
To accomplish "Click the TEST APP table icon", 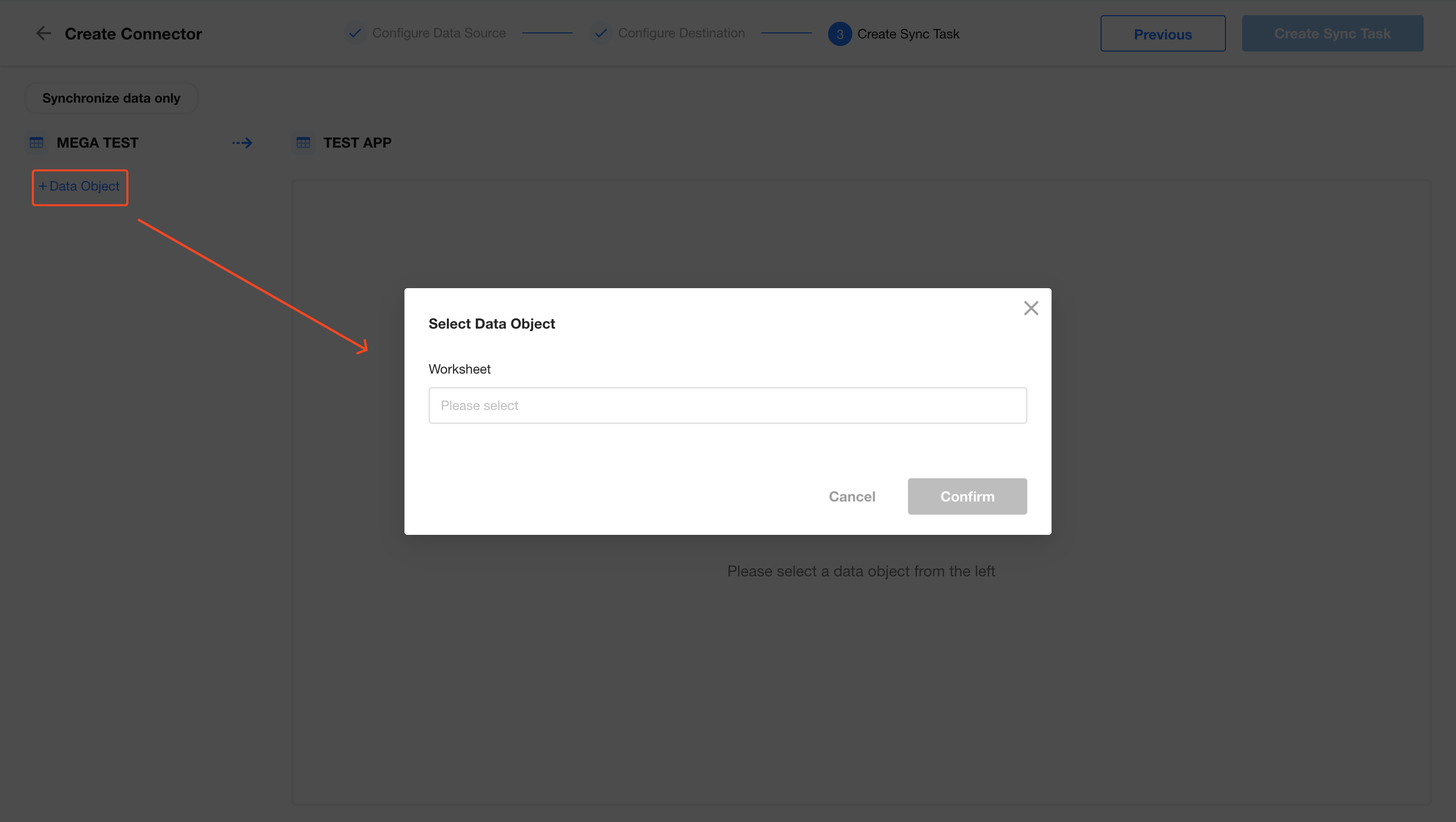I will click(303, 143).
